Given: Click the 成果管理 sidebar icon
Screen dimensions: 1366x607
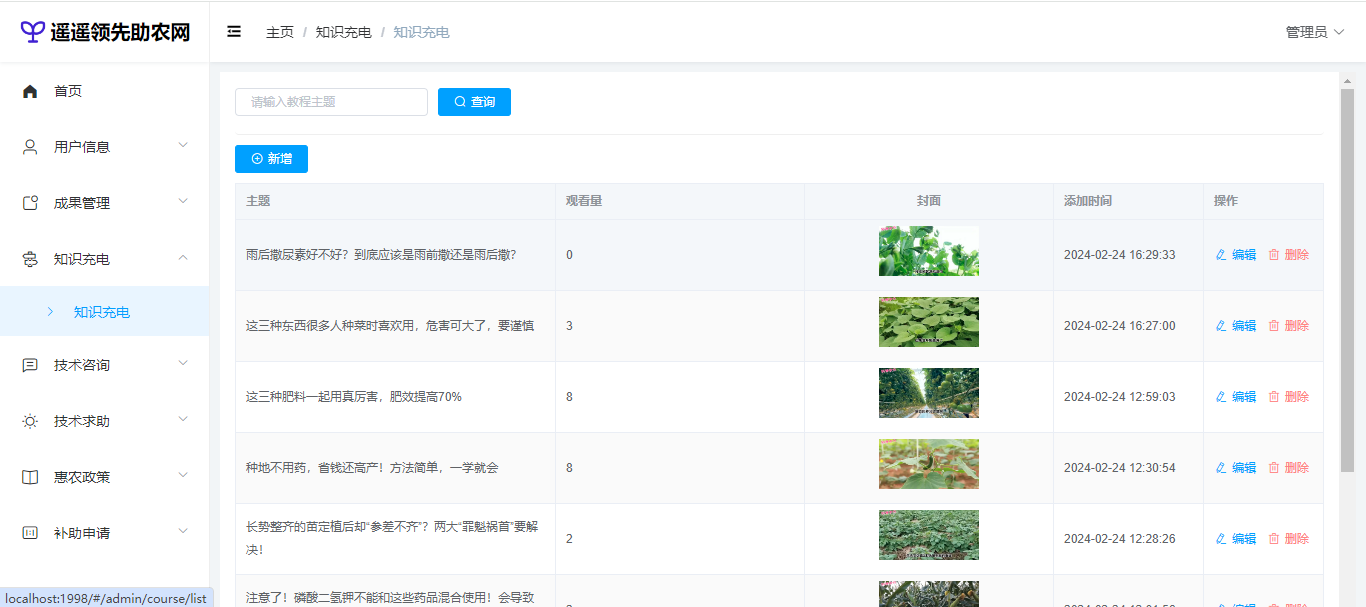Looking at the screenshot, I should pyautogui.click(x=30, y=203).
